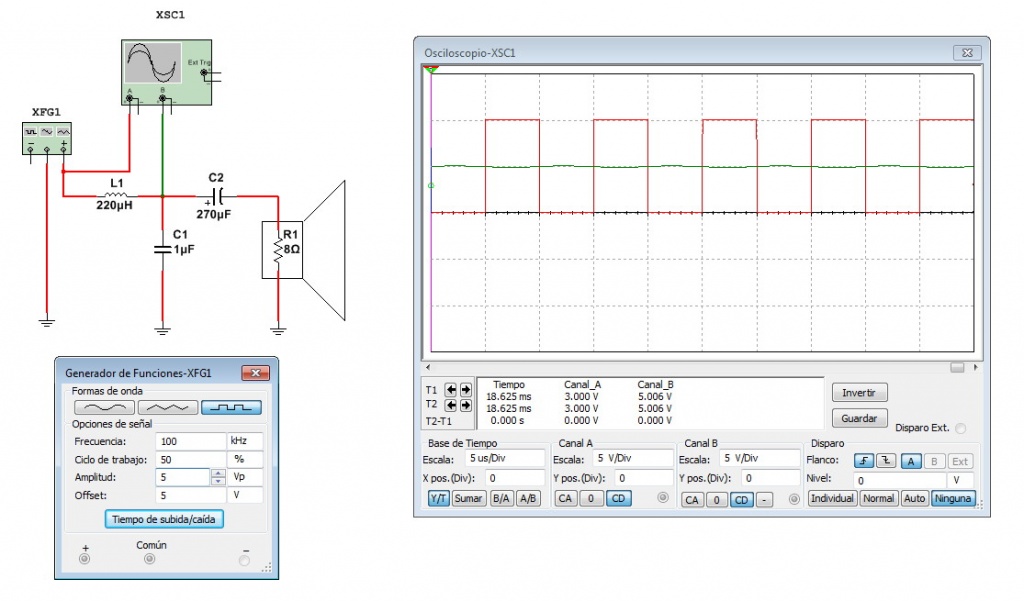Open the Vp amplitude unit selector

pyautogui.click(x=245, y=477)
